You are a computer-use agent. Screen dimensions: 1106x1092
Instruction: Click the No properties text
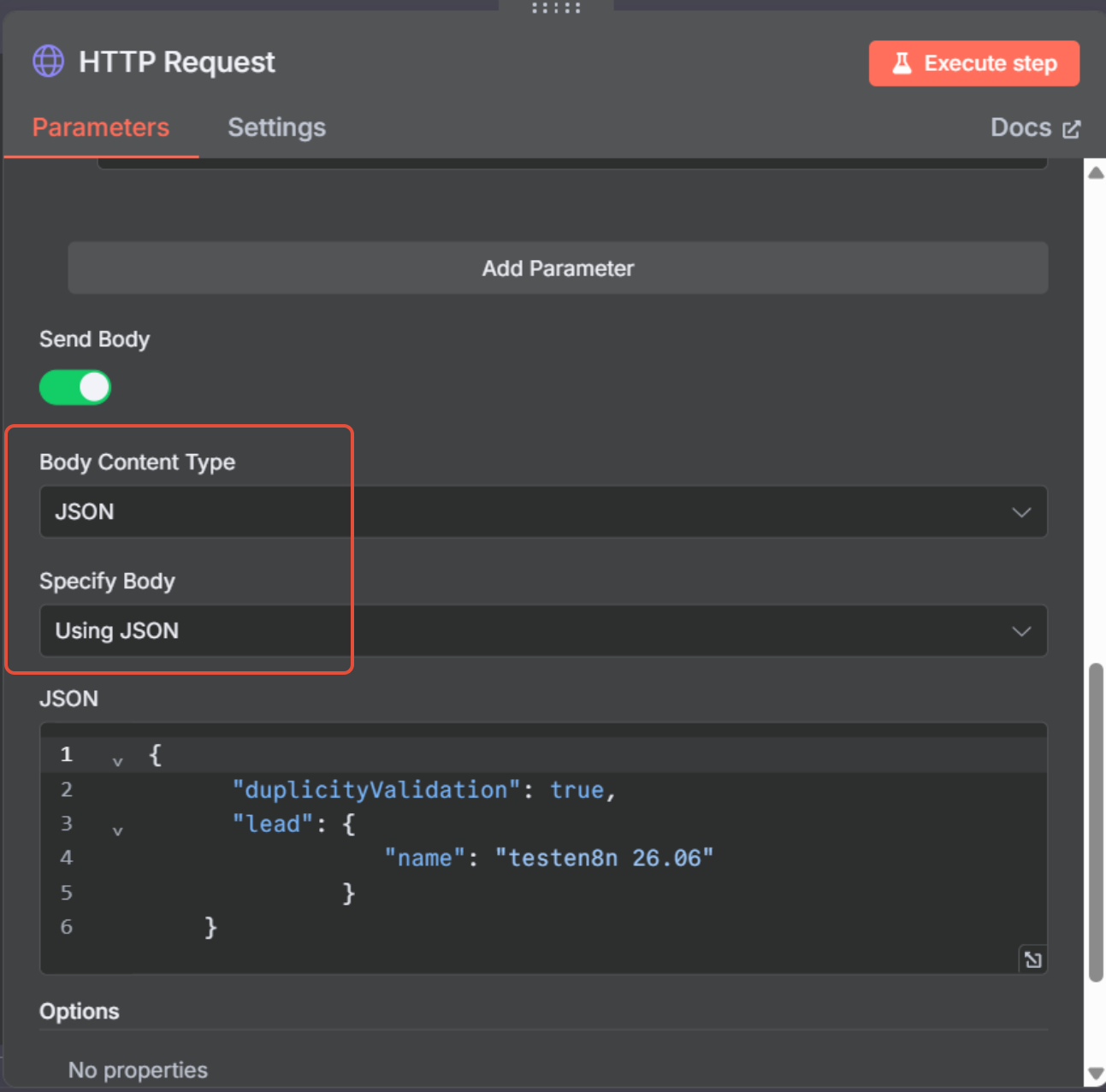click(138, 1070)
